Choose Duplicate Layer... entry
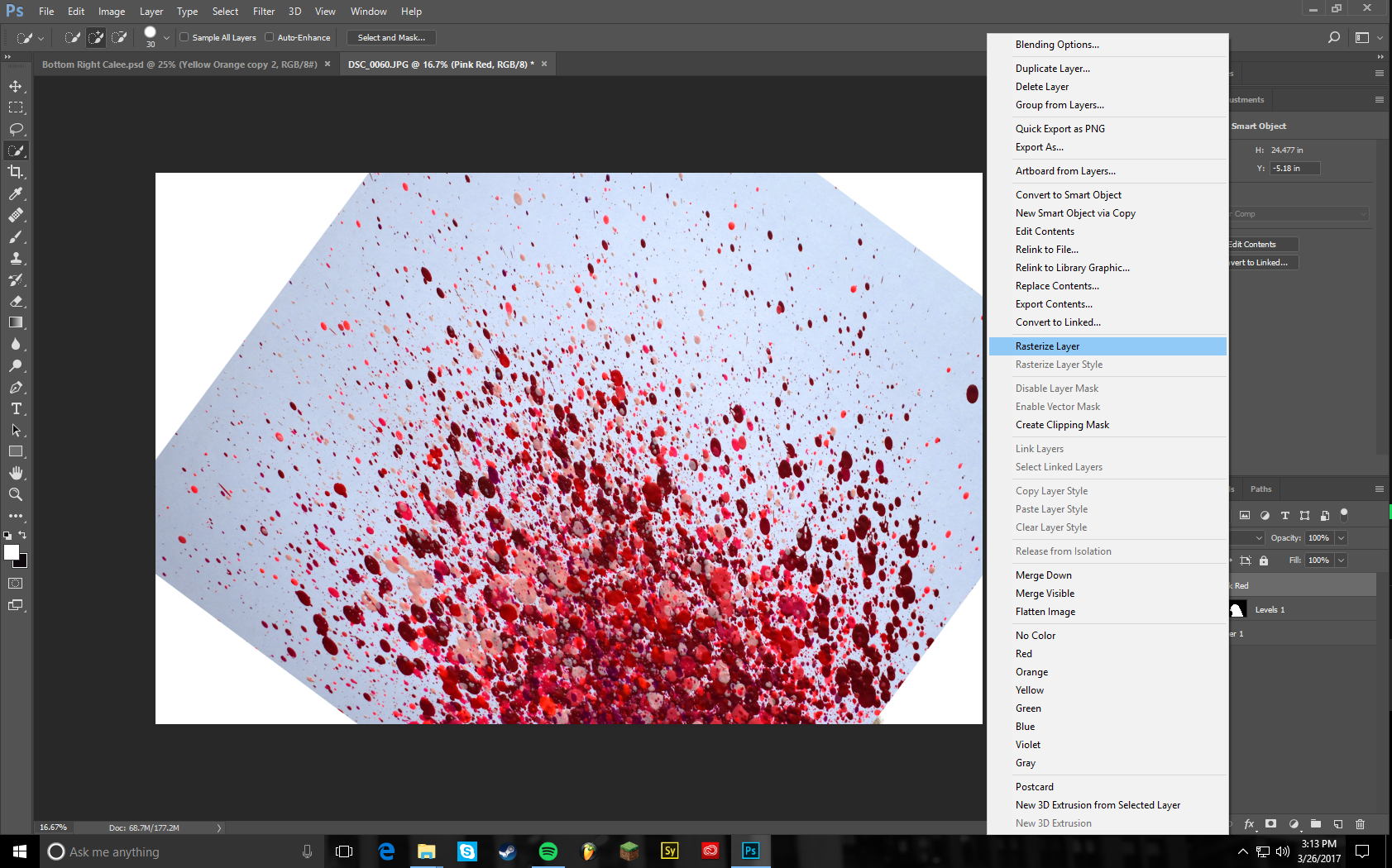Screen dimensions: 1392x868 (x=1107, y=69)
